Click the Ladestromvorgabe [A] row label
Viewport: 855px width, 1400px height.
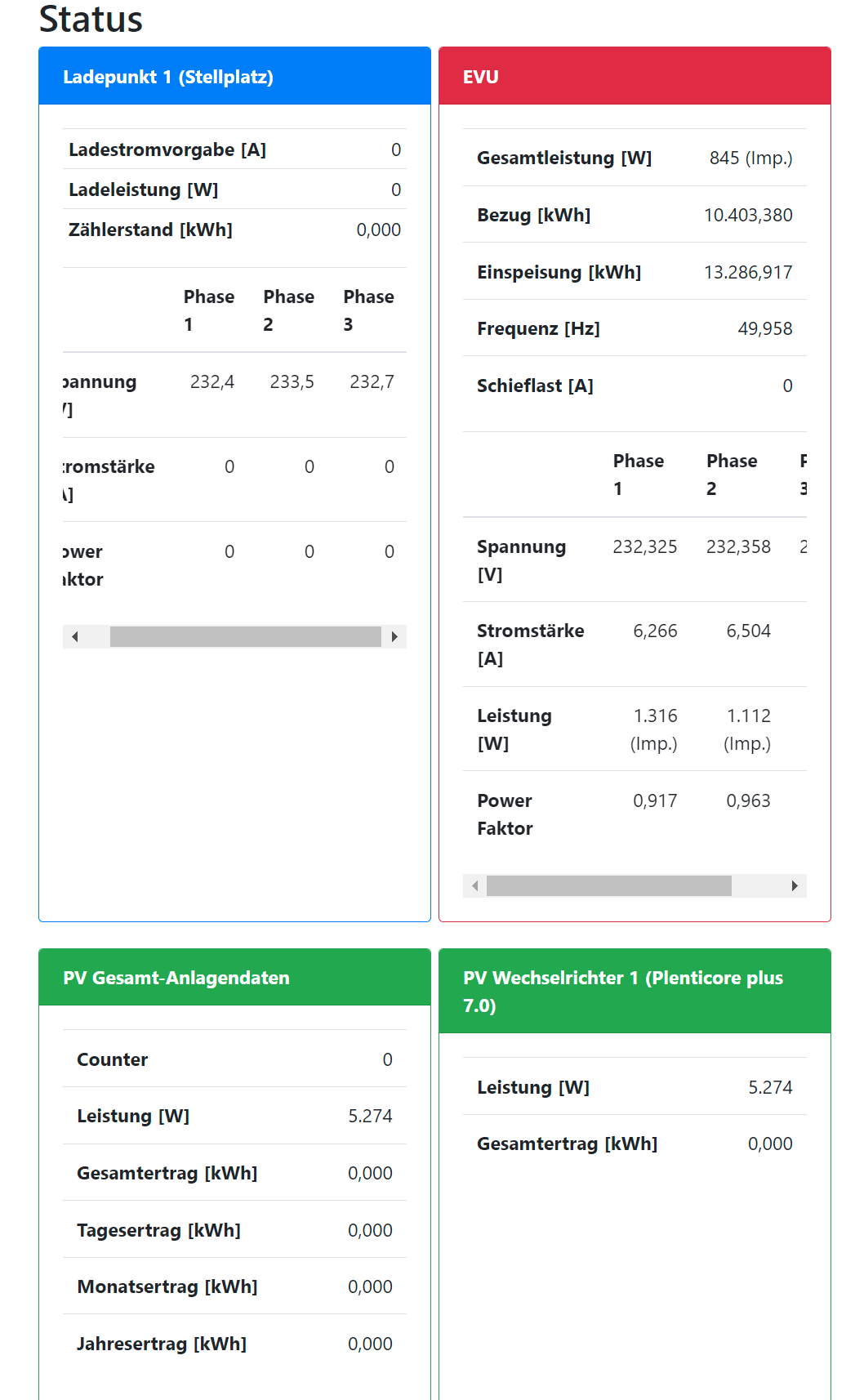[167, 149]
